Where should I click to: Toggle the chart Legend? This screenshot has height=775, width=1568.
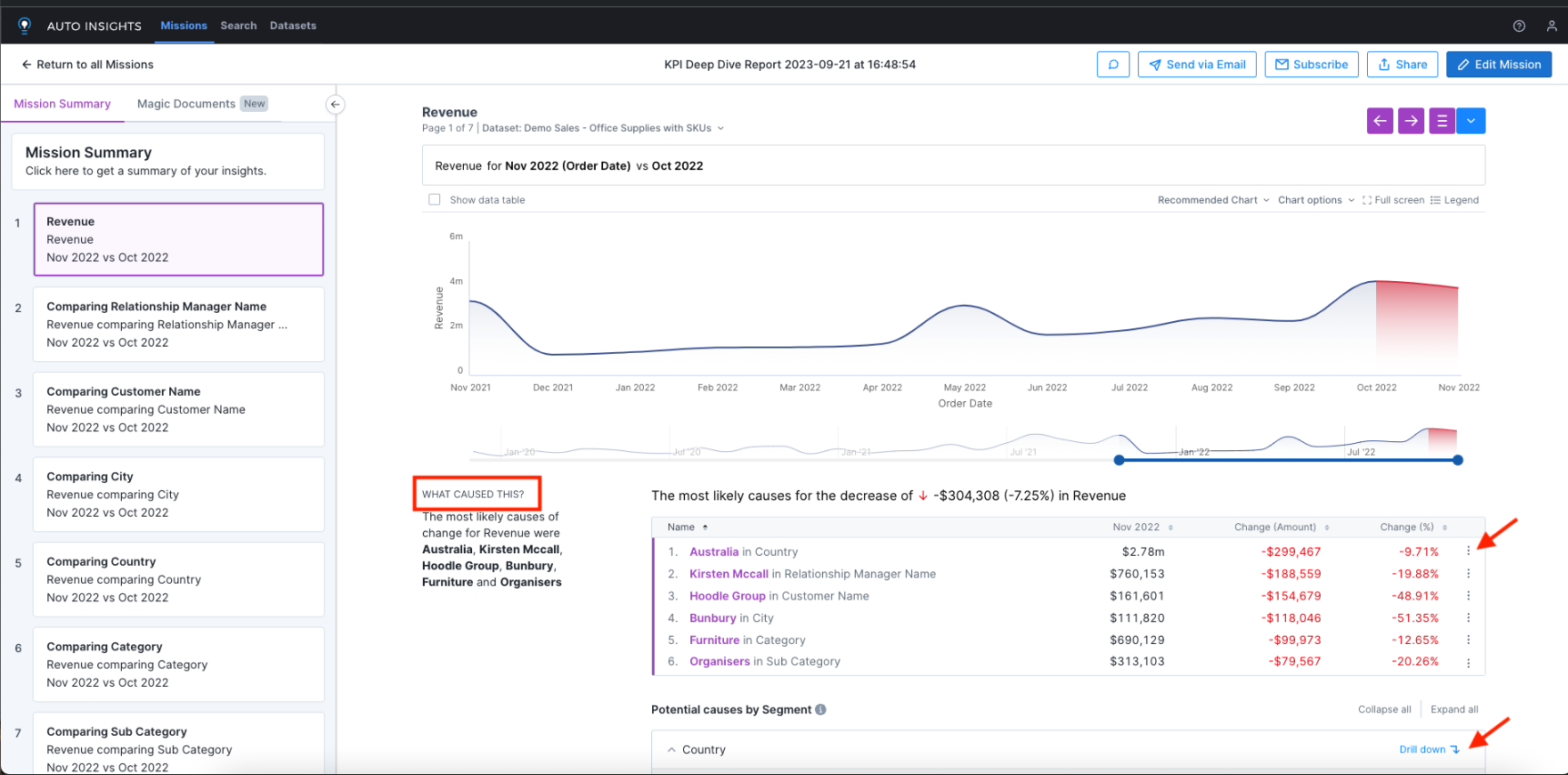(1453, 200)
